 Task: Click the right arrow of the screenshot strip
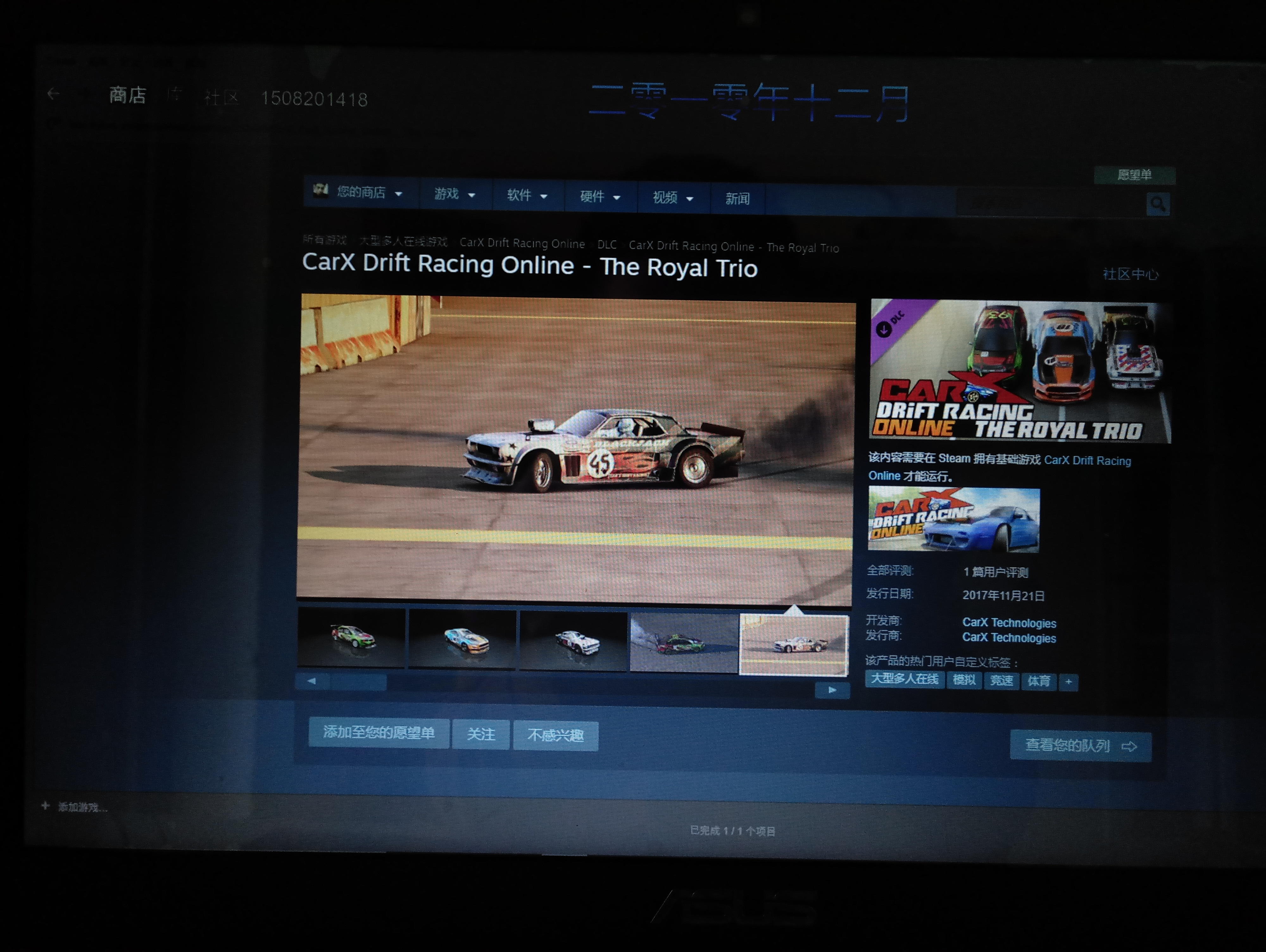[832, 690]
